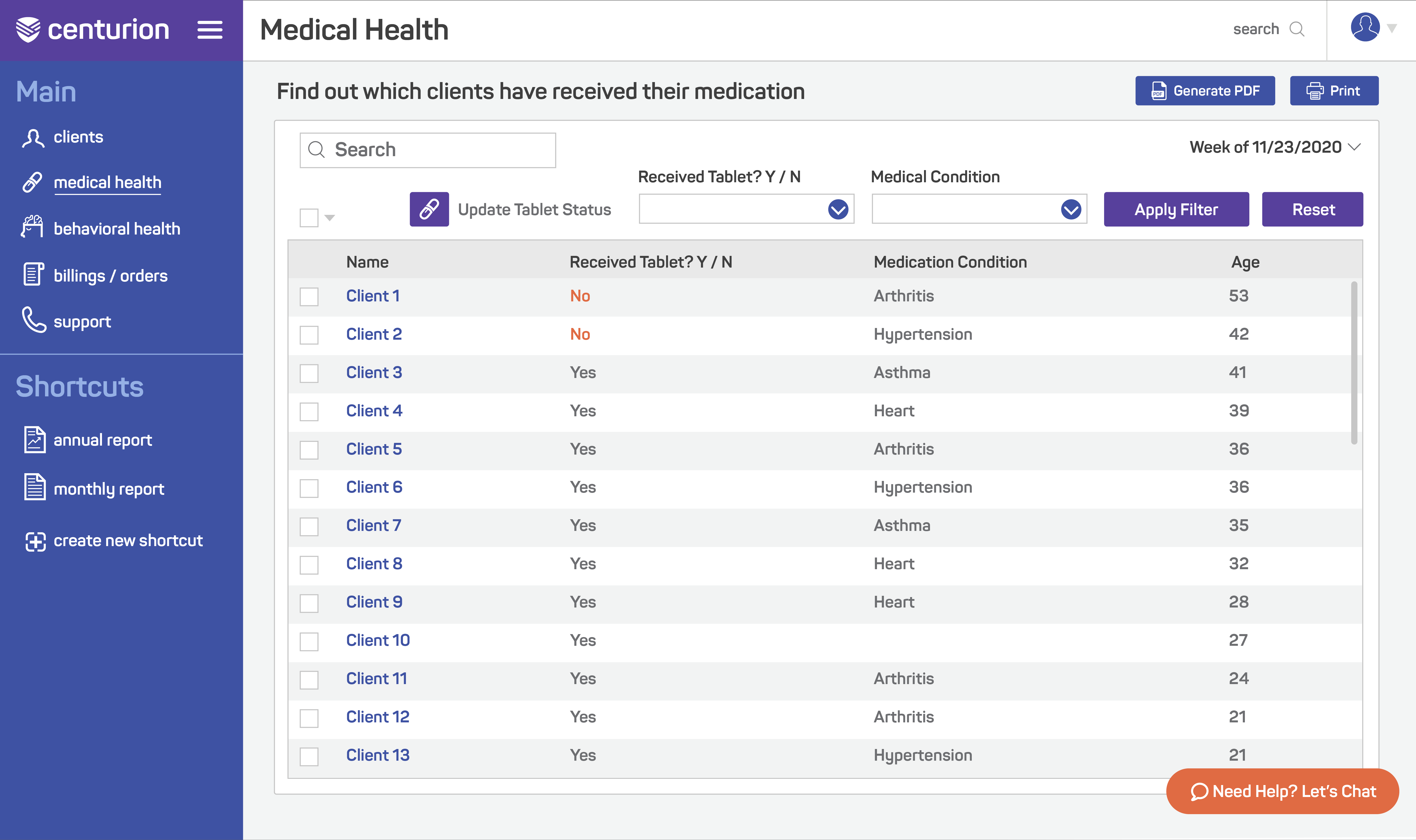Check the Client 9 row checkbox
The width and height of the screenshot is (1416, 840).
(x=309, y=604)
